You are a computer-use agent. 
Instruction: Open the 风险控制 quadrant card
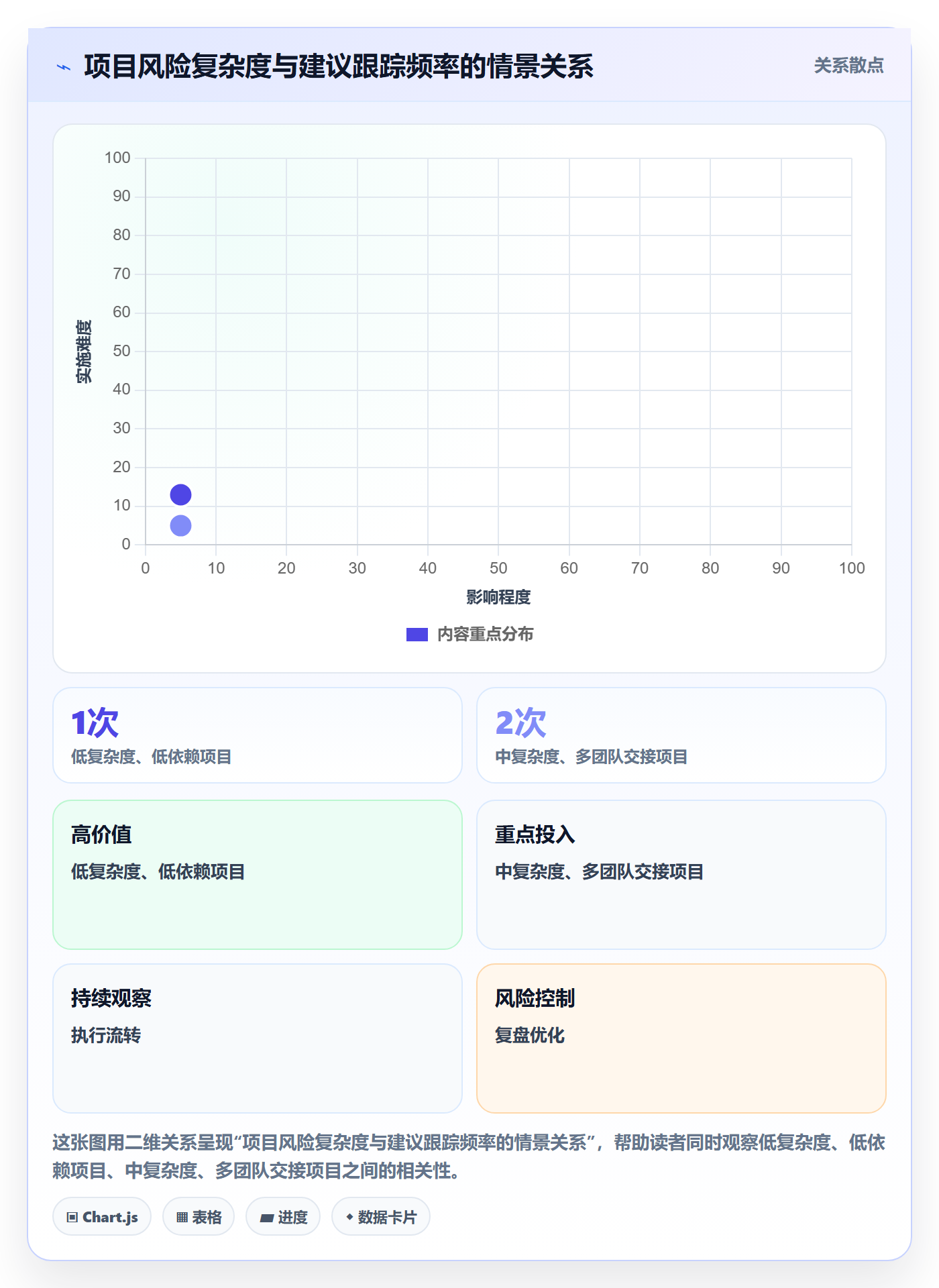pos(681,1038)
